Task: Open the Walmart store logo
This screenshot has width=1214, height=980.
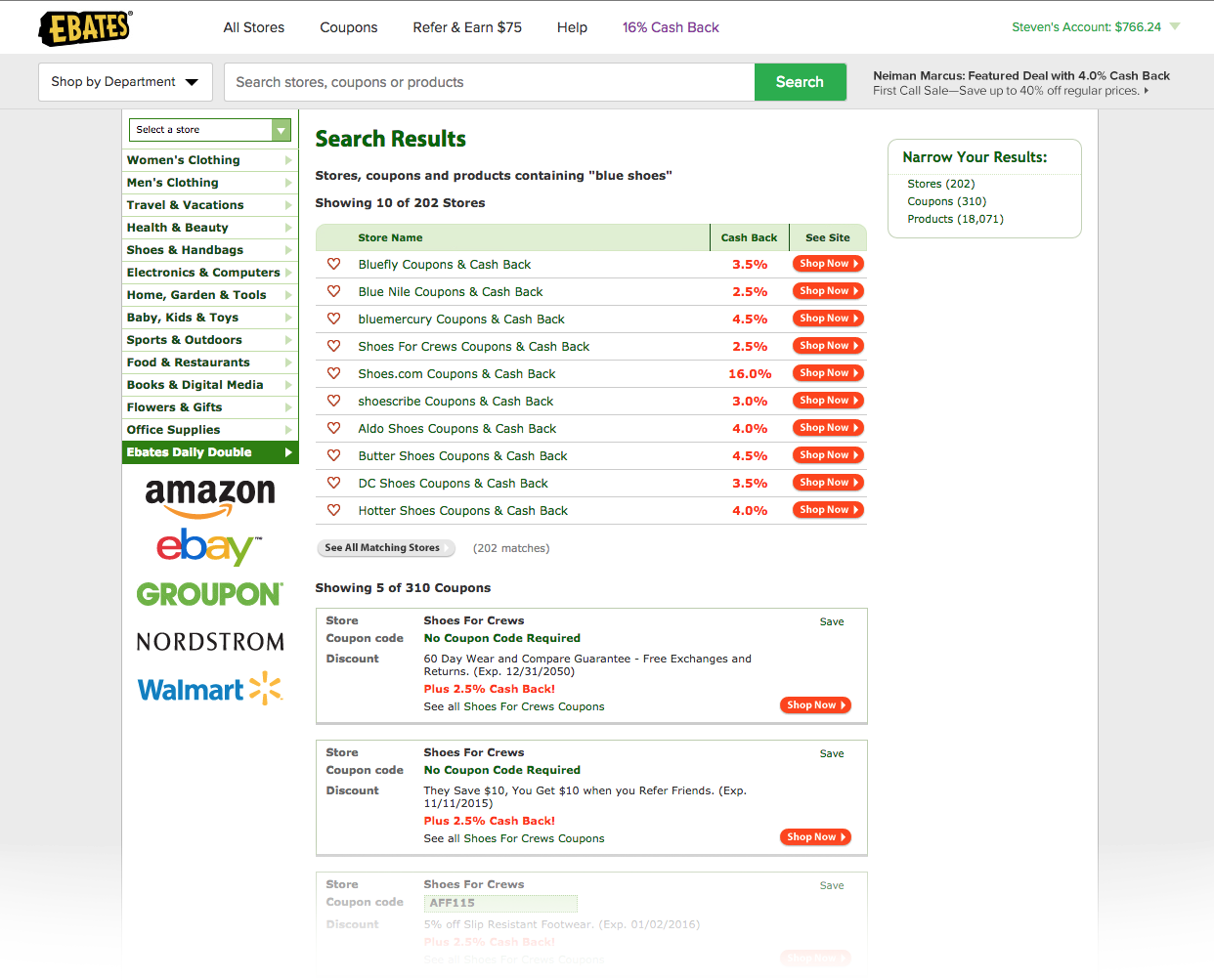Action: pos(210,690)
